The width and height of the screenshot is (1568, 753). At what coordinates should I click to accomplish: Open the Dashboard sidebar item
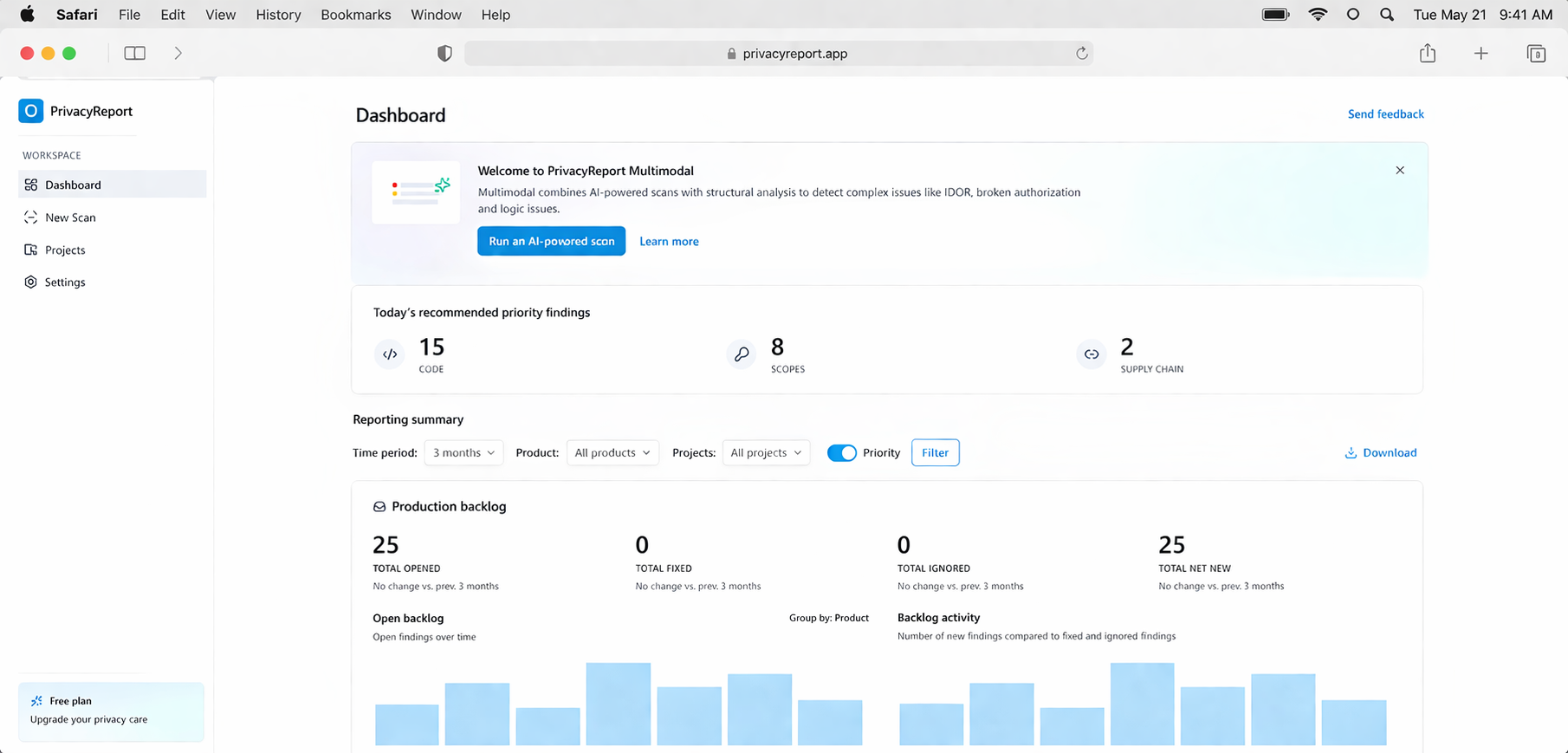[x=113, y=185]
